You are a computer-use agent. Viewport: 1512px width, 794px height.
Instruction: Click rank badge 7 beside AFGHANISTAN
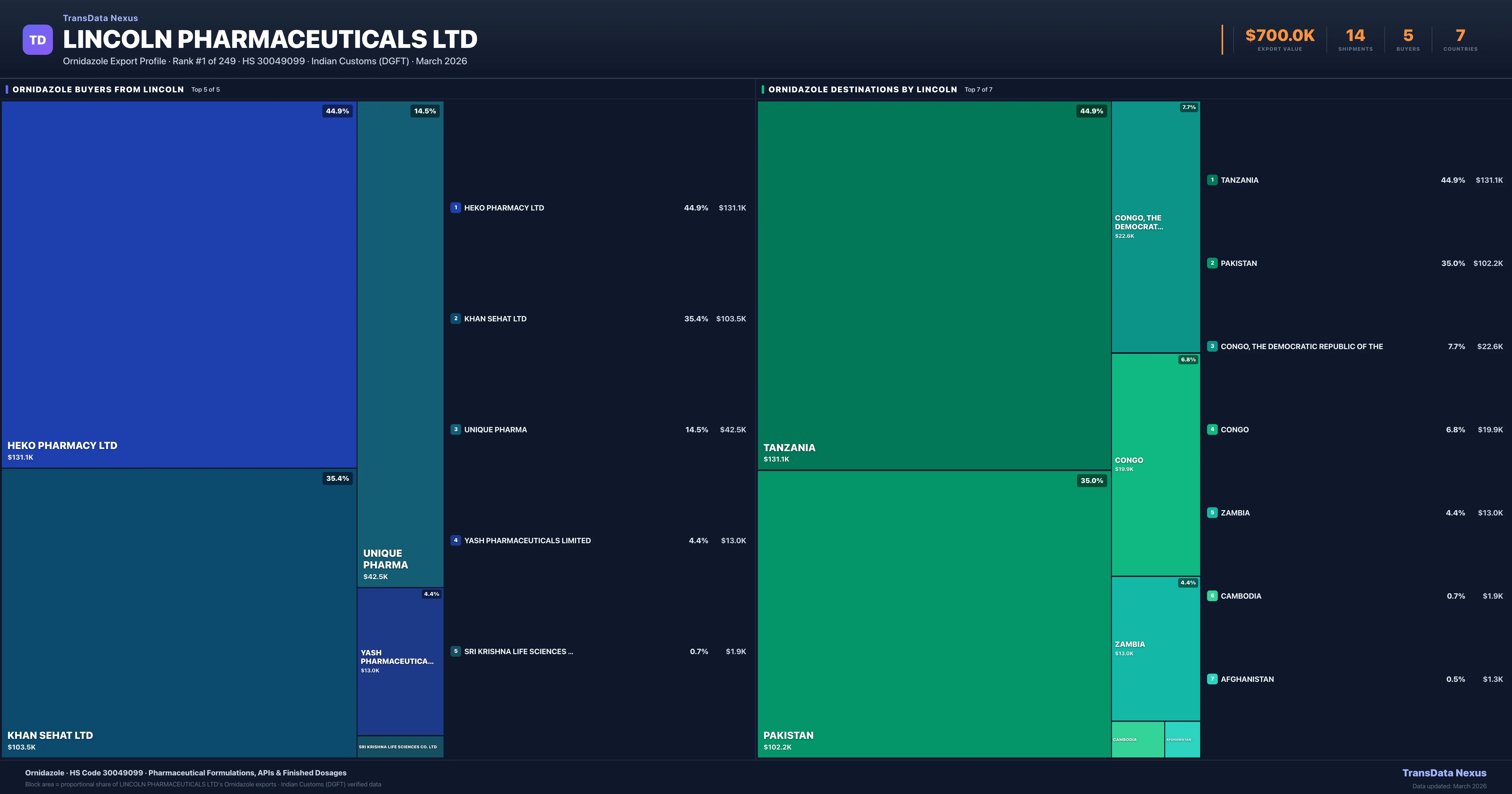1212,679
